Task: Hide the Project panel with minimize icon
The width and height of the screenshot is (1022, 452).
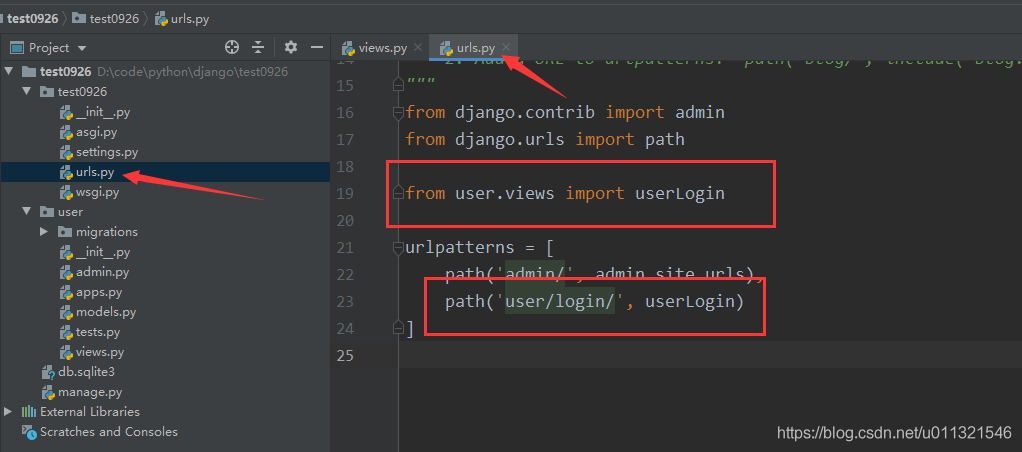Action: (x=317, y=47)
